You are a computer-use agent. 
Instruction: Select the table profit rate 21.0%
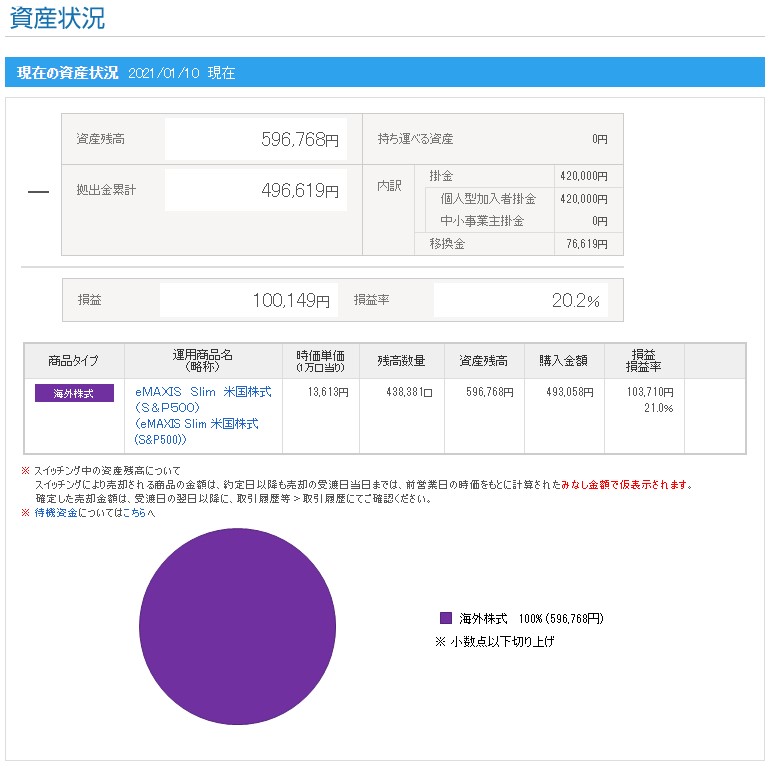(x=659, y=408)
